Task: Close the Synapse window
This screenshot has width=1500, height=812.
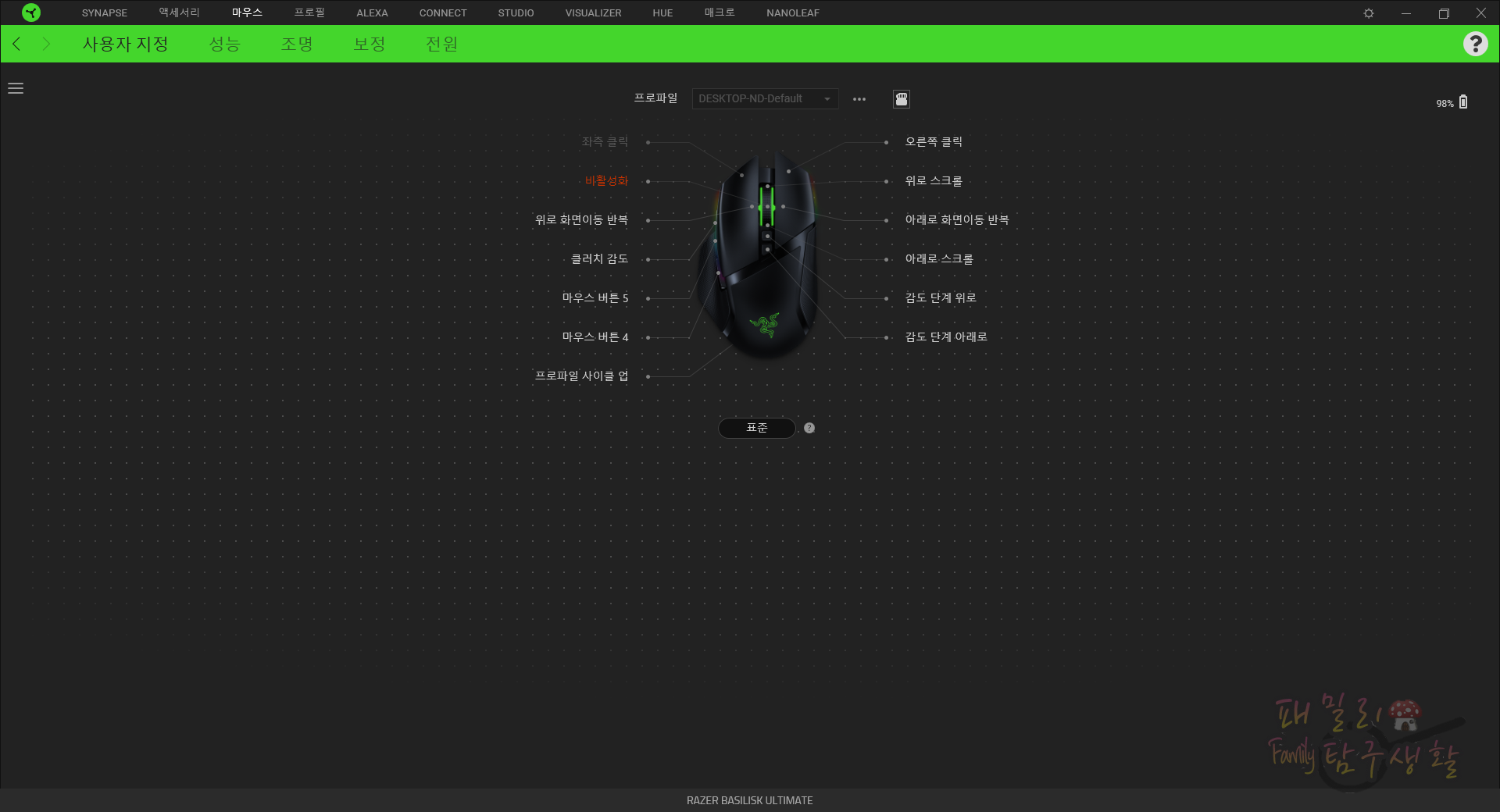Action: [1480, 13]
